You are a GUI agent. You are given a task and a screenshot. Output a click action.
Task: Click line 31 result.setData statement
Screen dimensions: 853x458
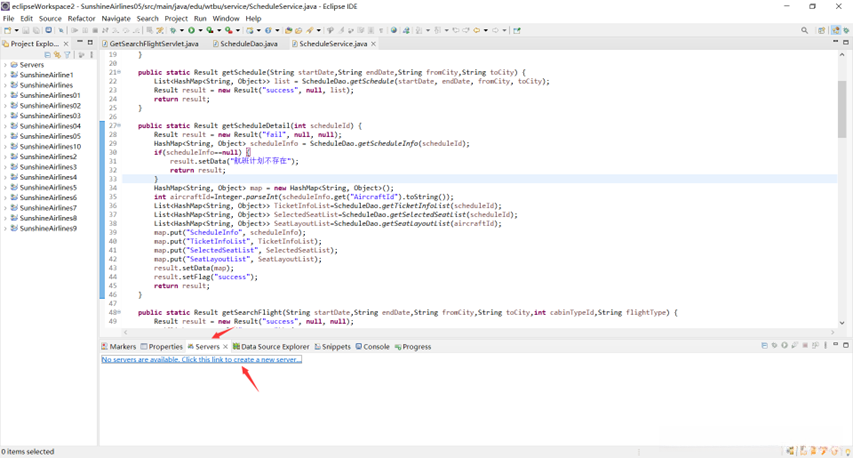pos(234,161)
